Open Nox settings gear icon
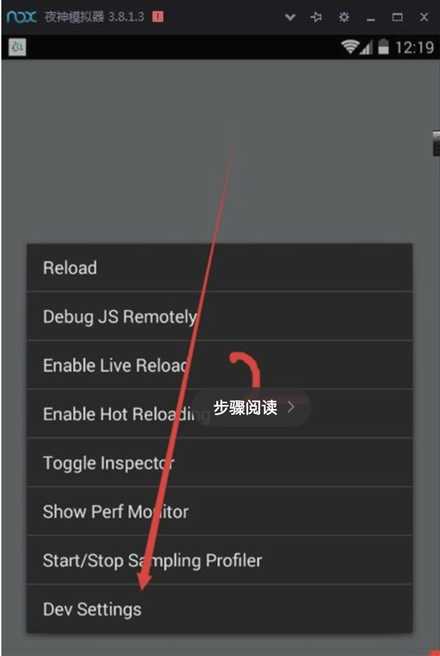This screenshot has width=440, height=656. pyautogui.click(x=344, y=17)
